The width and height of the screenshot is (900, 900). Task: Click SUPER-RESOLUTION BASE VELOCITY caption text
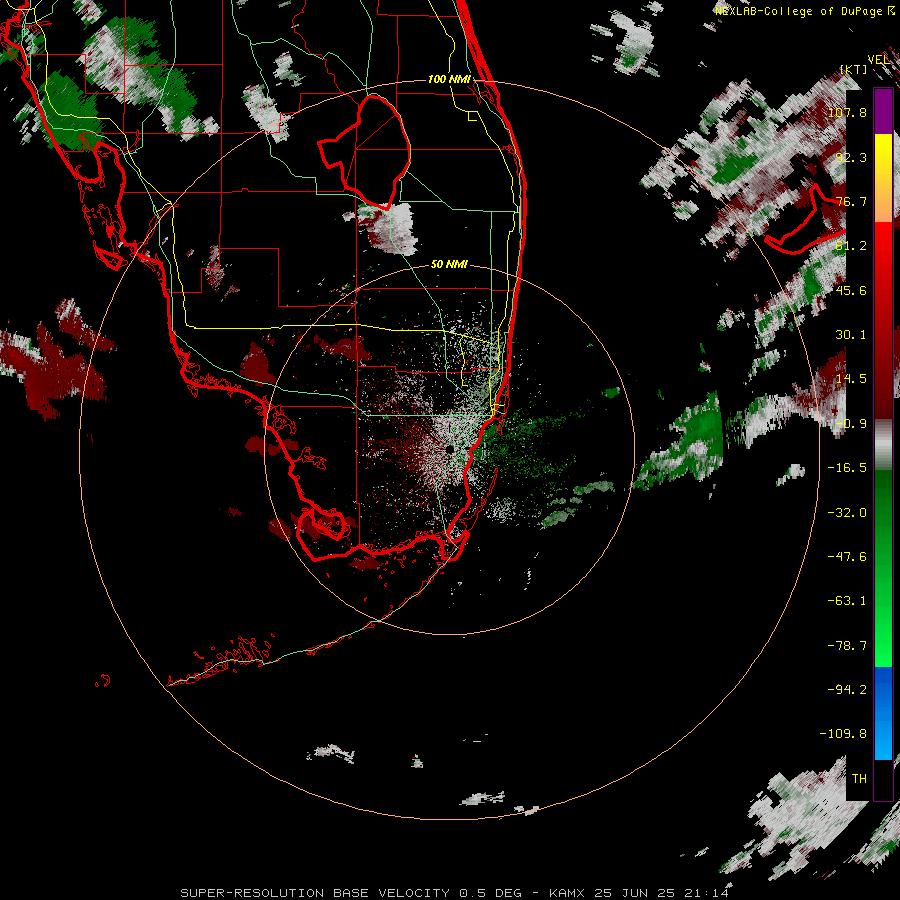point(315,893)
